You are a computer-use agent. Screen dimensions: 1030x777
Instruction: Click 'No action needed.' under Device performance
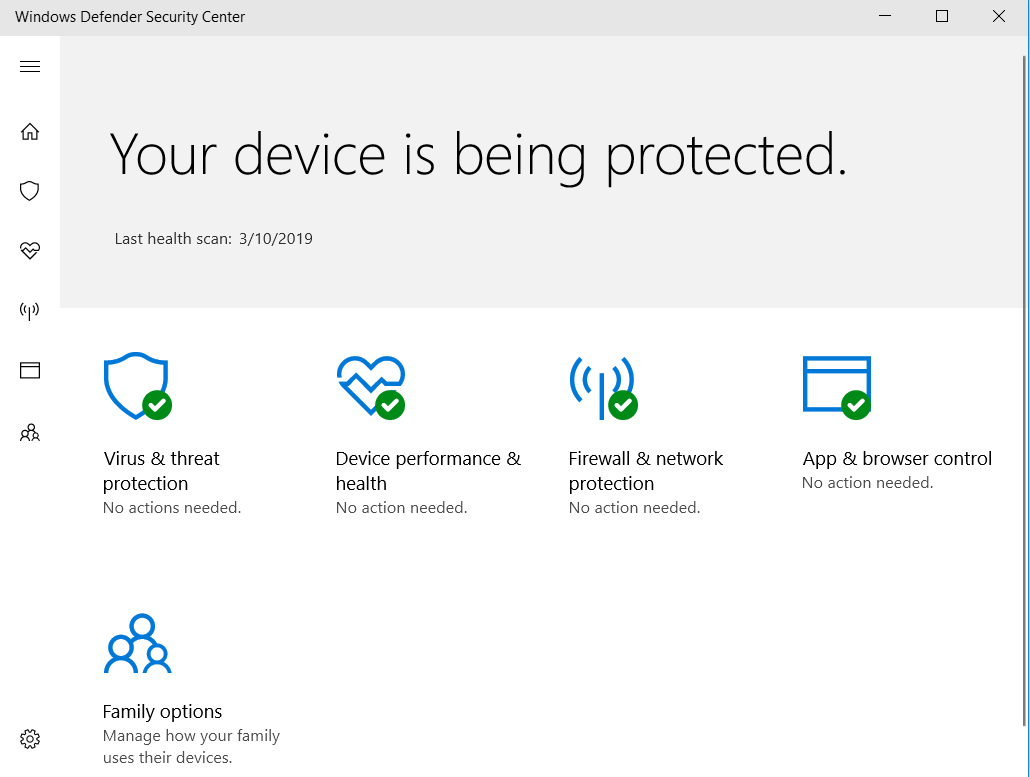pos(401,508)
